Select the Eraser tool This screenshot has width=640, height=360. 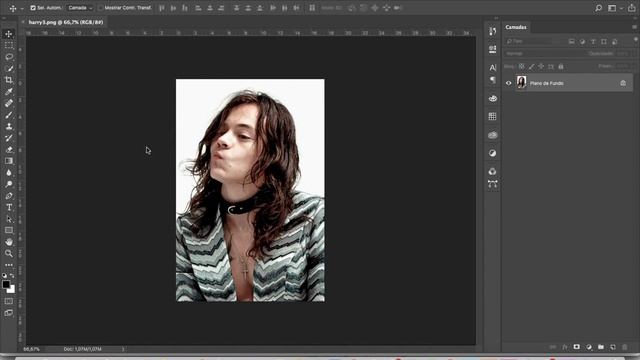[9, 149]
